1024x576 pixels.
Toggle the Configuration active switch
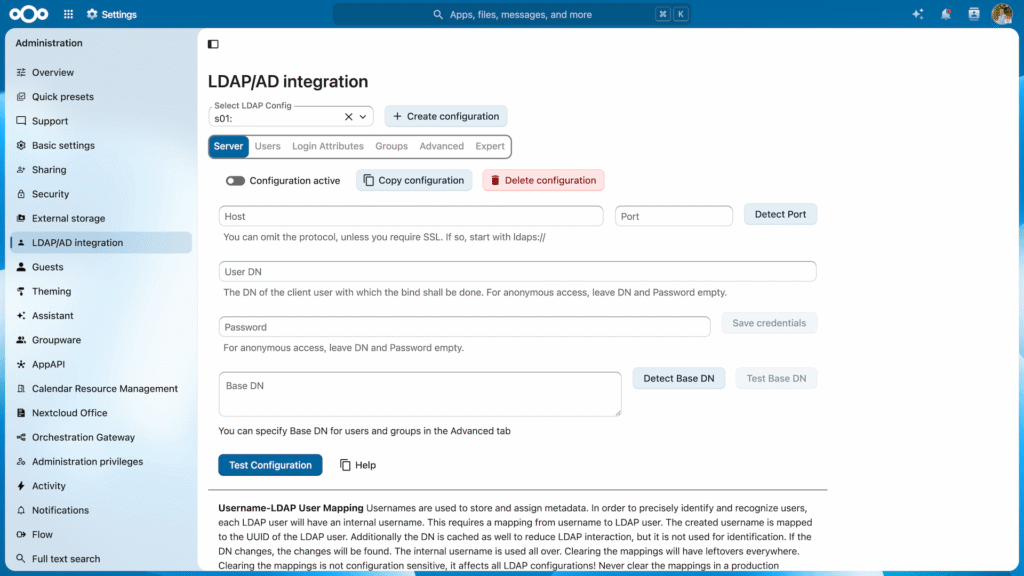(235, 181)
